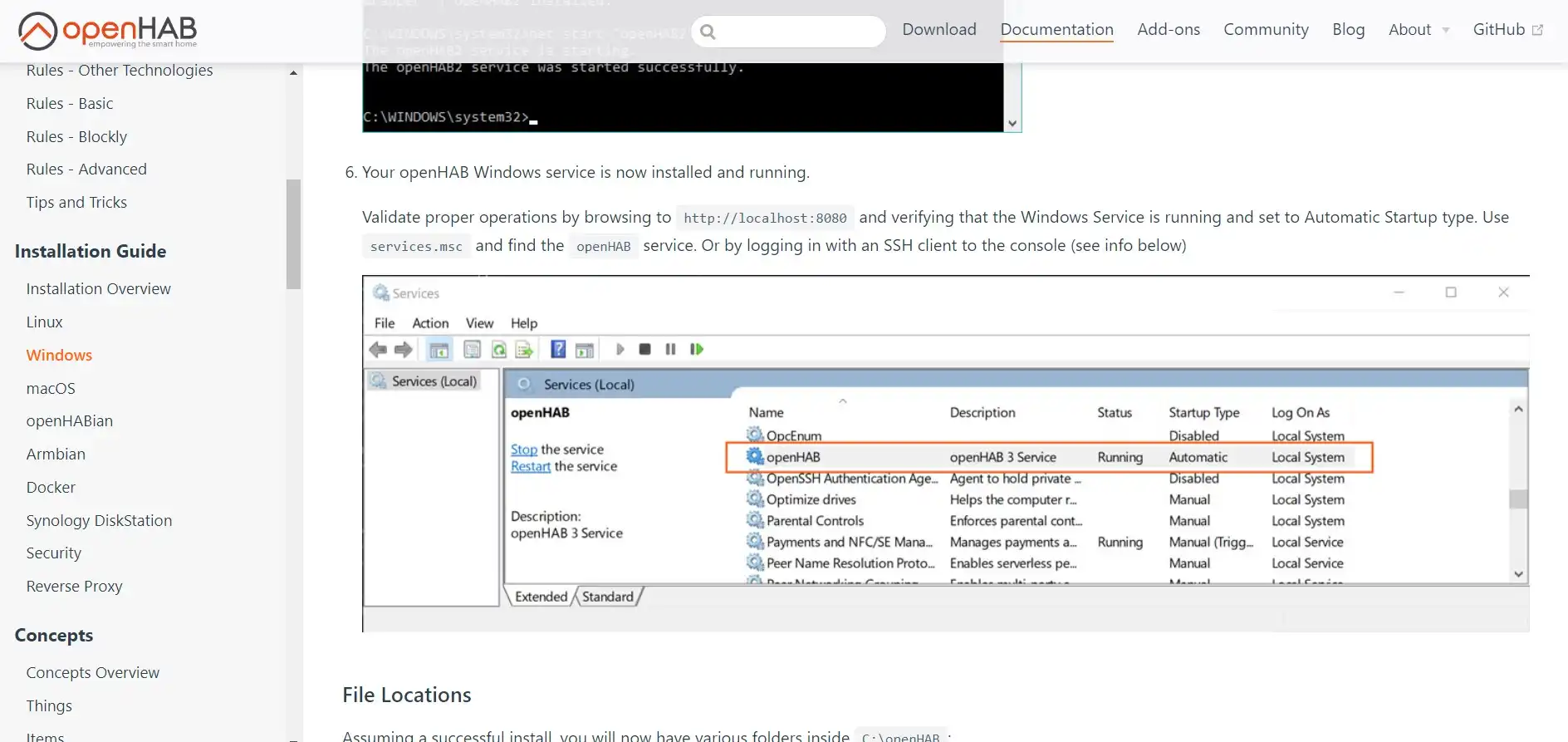Screen dimensions: 1568x742
Task: Open Tips and Tricks in sidebar
Action: tap(76, 202)
